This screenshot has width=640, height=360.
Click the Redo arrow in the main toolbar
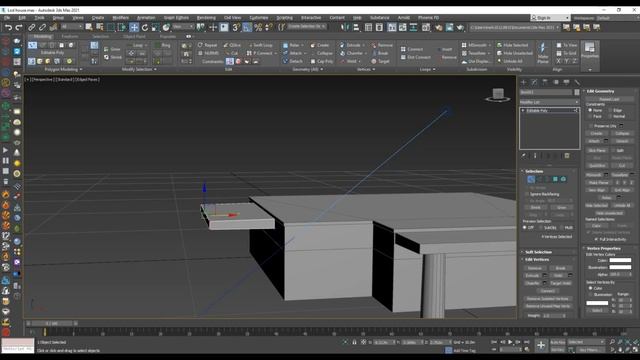pos(19,27)
